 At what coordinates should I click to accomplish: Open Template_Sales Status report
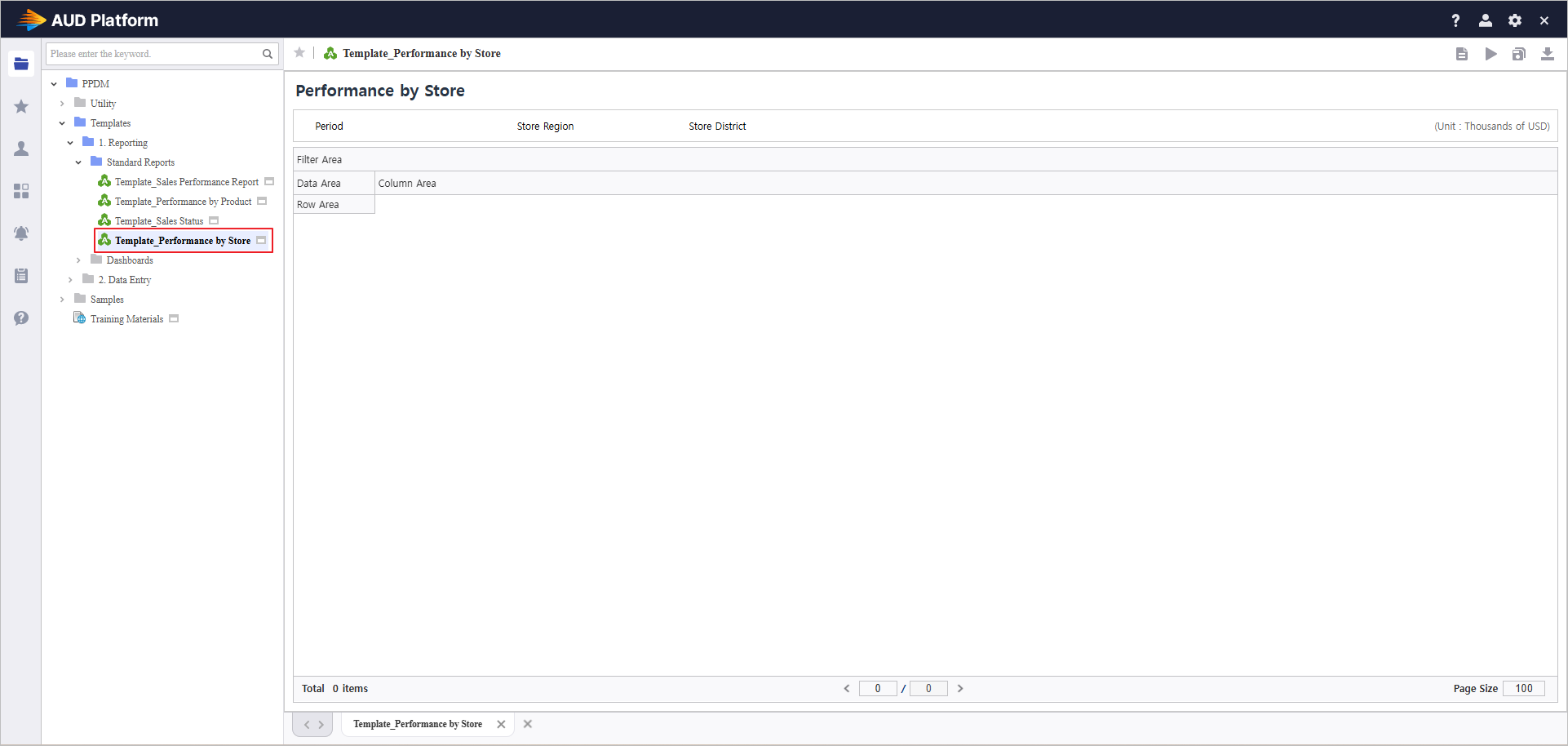tap(158, 221)
